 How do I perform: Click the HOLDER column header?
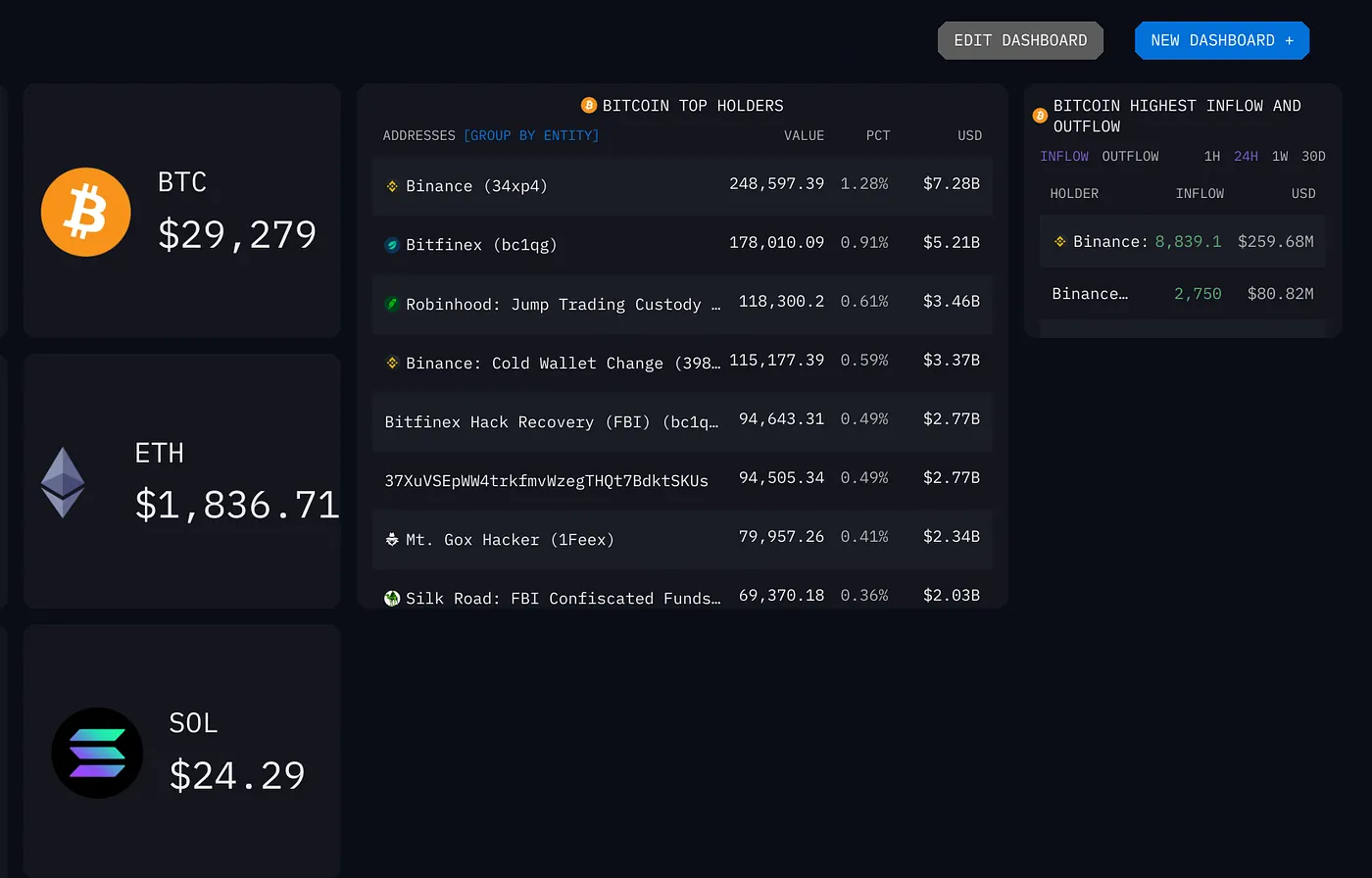[x=1074, y=194]
